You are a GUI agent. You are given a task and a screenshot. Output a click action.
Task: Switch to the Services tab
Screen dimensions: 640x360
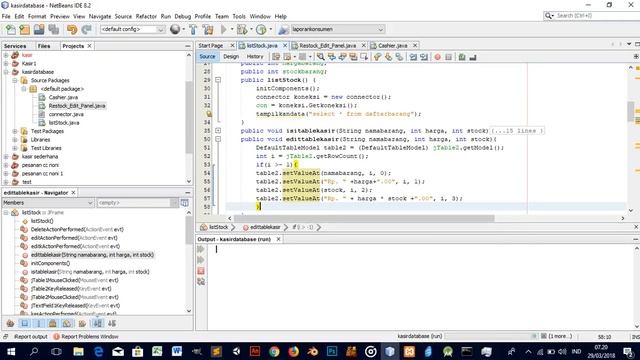click(15, 46)
